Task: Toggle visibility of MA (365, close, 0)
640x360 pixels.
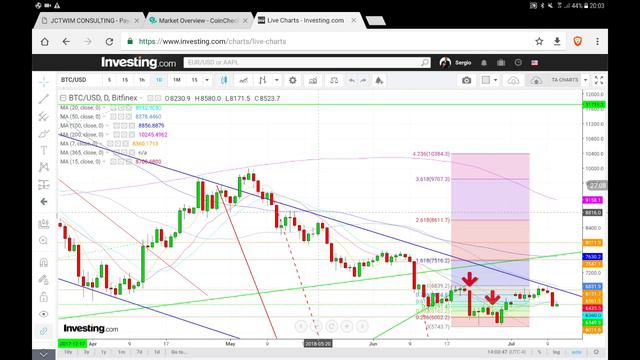Action: click(x=116, y=153)
